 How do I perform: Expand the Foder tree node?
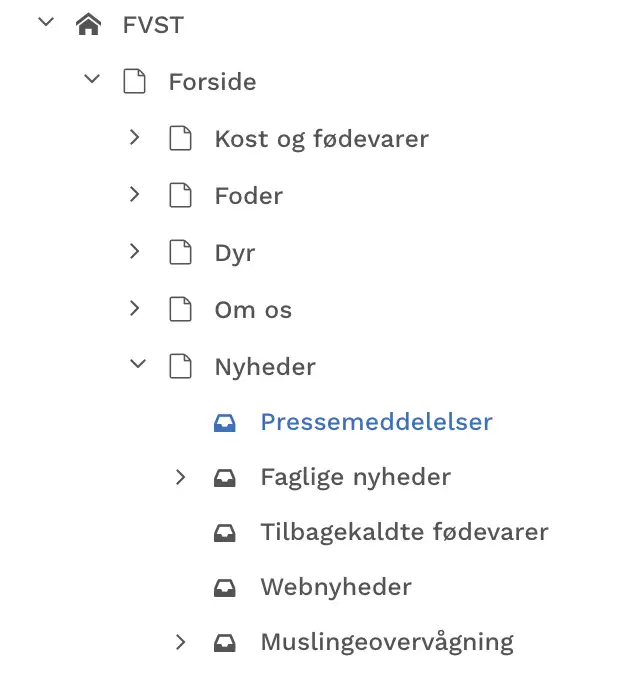point(135,195)
